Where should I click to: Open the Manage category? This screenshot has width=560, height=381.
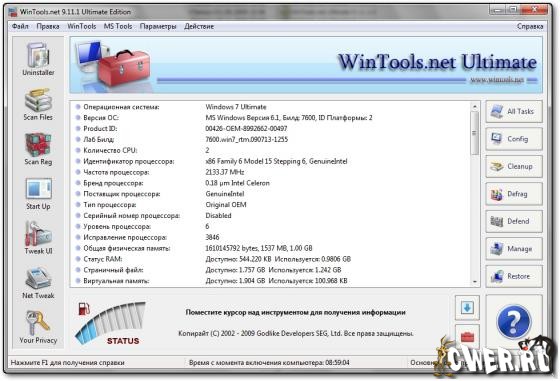tap(514, 249)
